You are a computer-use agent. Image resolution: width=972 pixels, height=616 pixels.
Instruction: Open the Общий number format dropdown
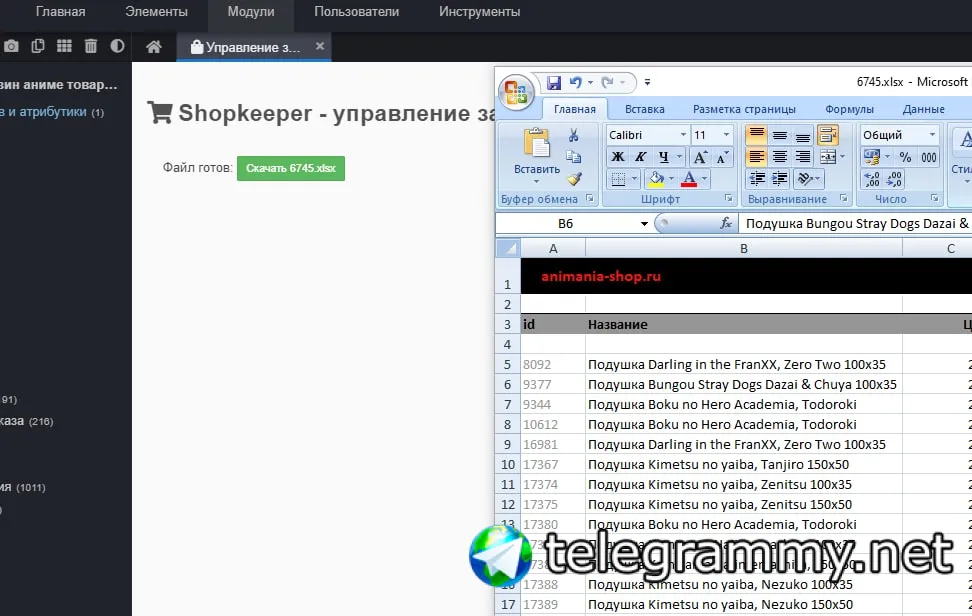click(x=932, y=134)
